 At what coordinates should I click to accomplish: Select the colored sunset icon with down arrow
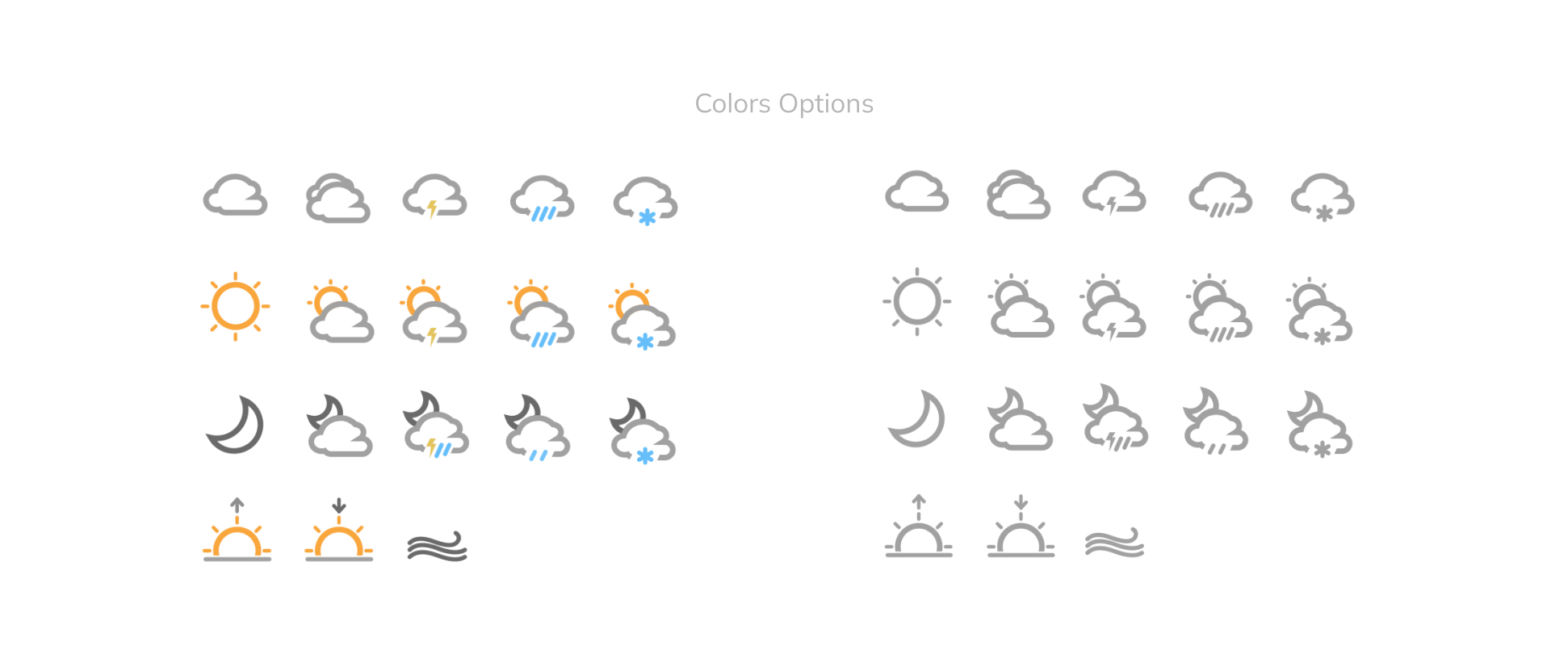339,530
